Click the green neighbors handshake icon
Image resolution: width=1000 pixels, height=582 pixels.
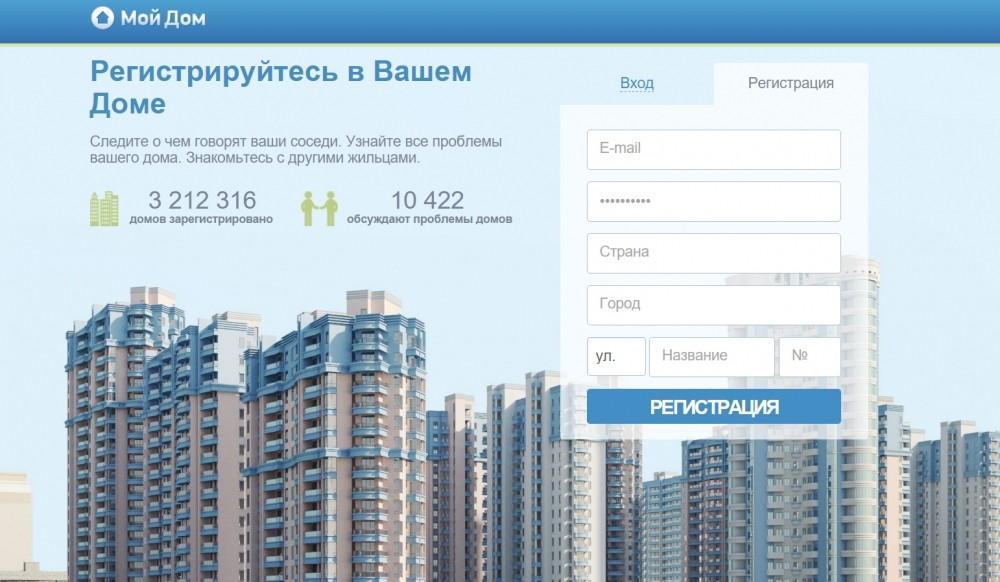tap(319, 208)
